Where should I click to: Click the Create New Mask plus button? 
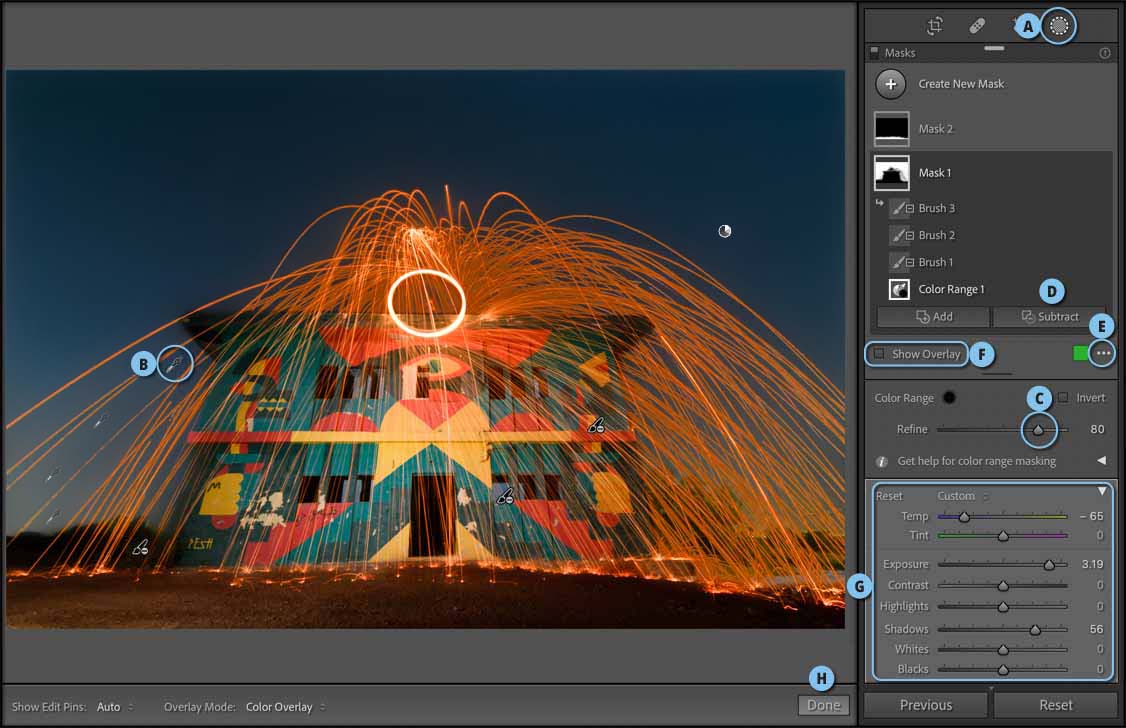click(890, 84)
